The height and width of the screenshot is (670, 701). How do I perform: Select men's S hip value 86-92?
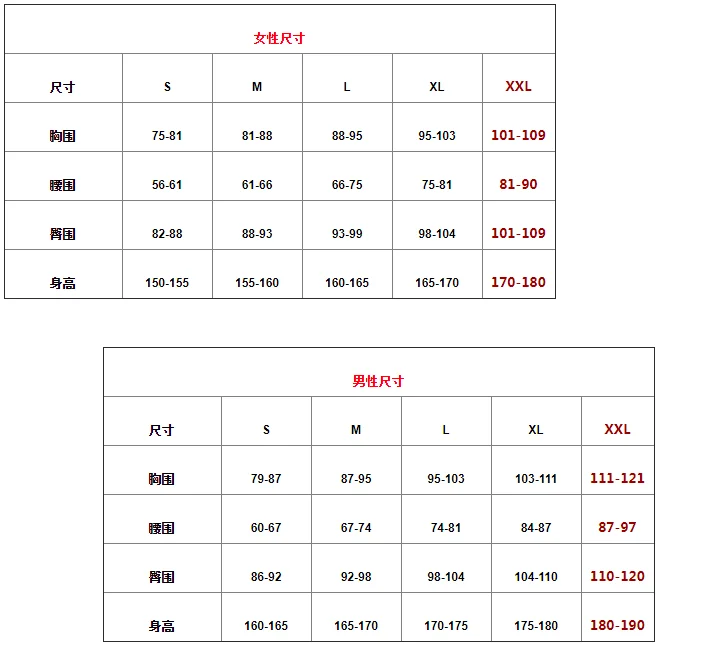click(x=266, y=577)
